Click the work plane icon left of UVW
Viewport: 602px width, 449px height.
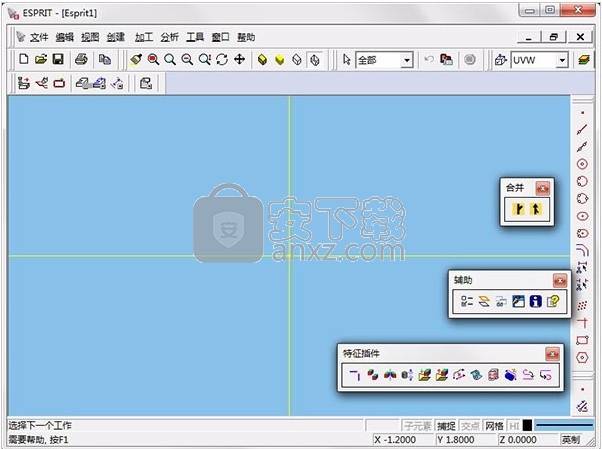501,60
